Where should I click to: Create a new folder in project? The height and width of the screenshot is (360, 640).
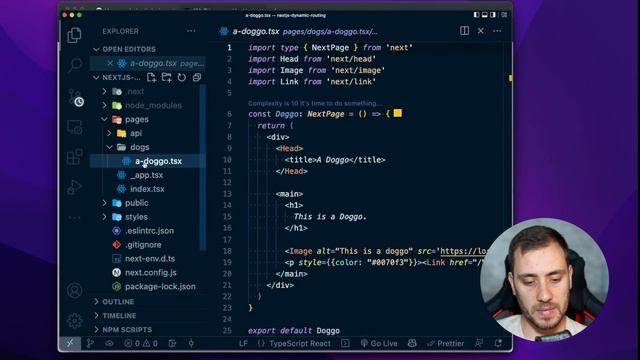[x=167, y=78]
